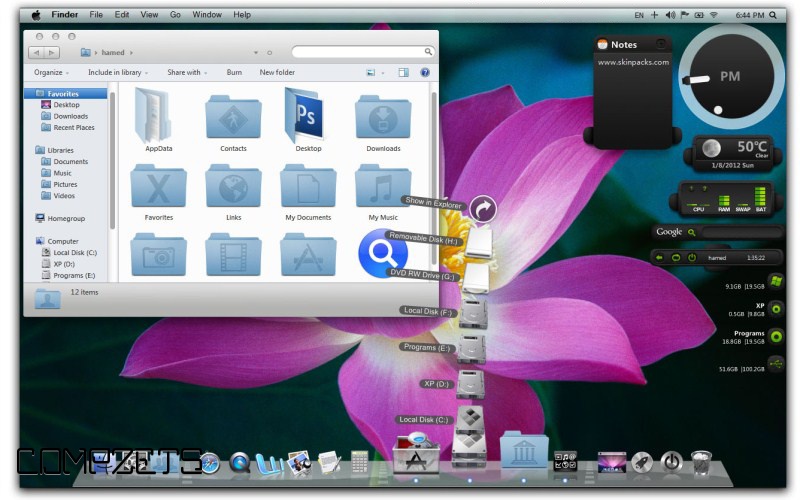This screenshot has height=500, width=800.
Task: Open Removable Disk (H:) from stack
Action: [x=479, y=242]
